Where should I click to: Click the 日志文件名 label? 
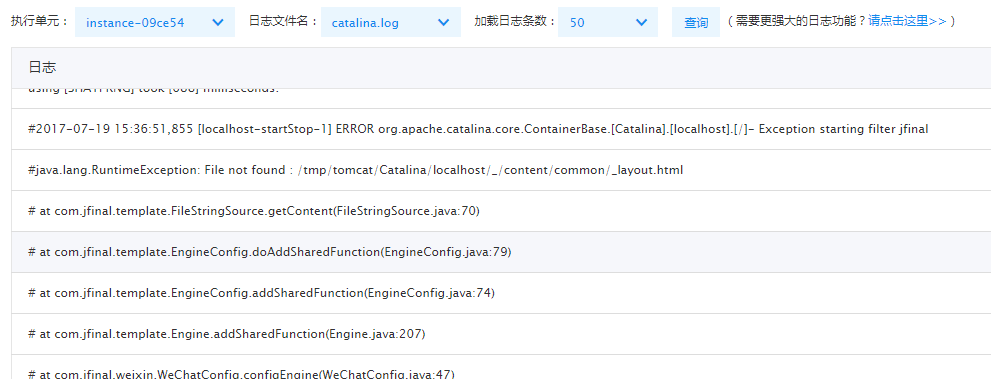tap(283, 21)
